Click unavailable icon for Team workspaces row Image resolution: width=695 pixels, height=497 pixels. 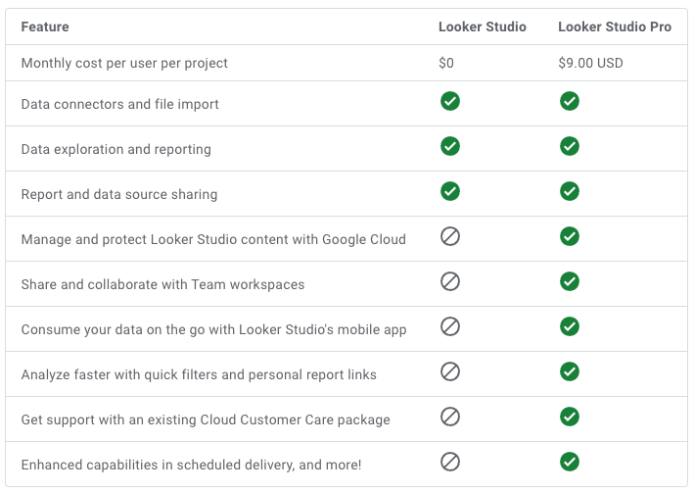tap(450, 282)
